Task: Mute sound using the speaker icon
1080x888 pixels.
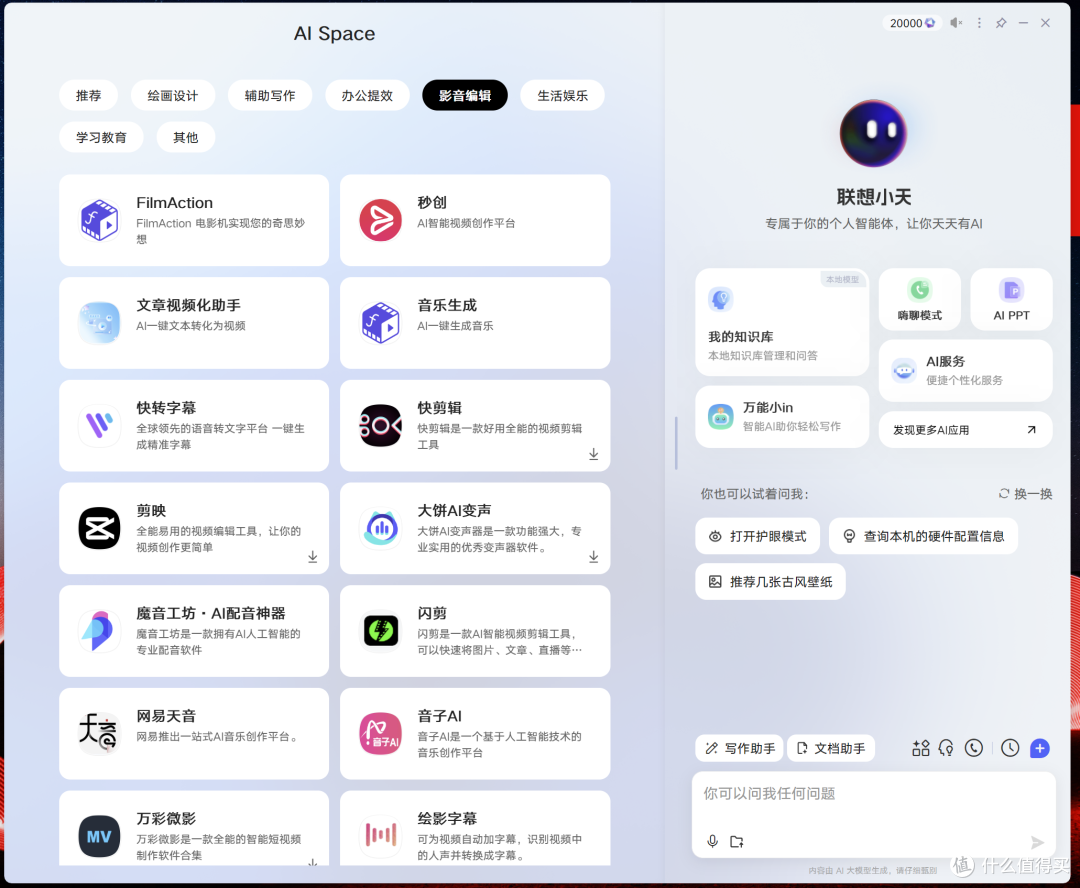Action: point(956,22)
